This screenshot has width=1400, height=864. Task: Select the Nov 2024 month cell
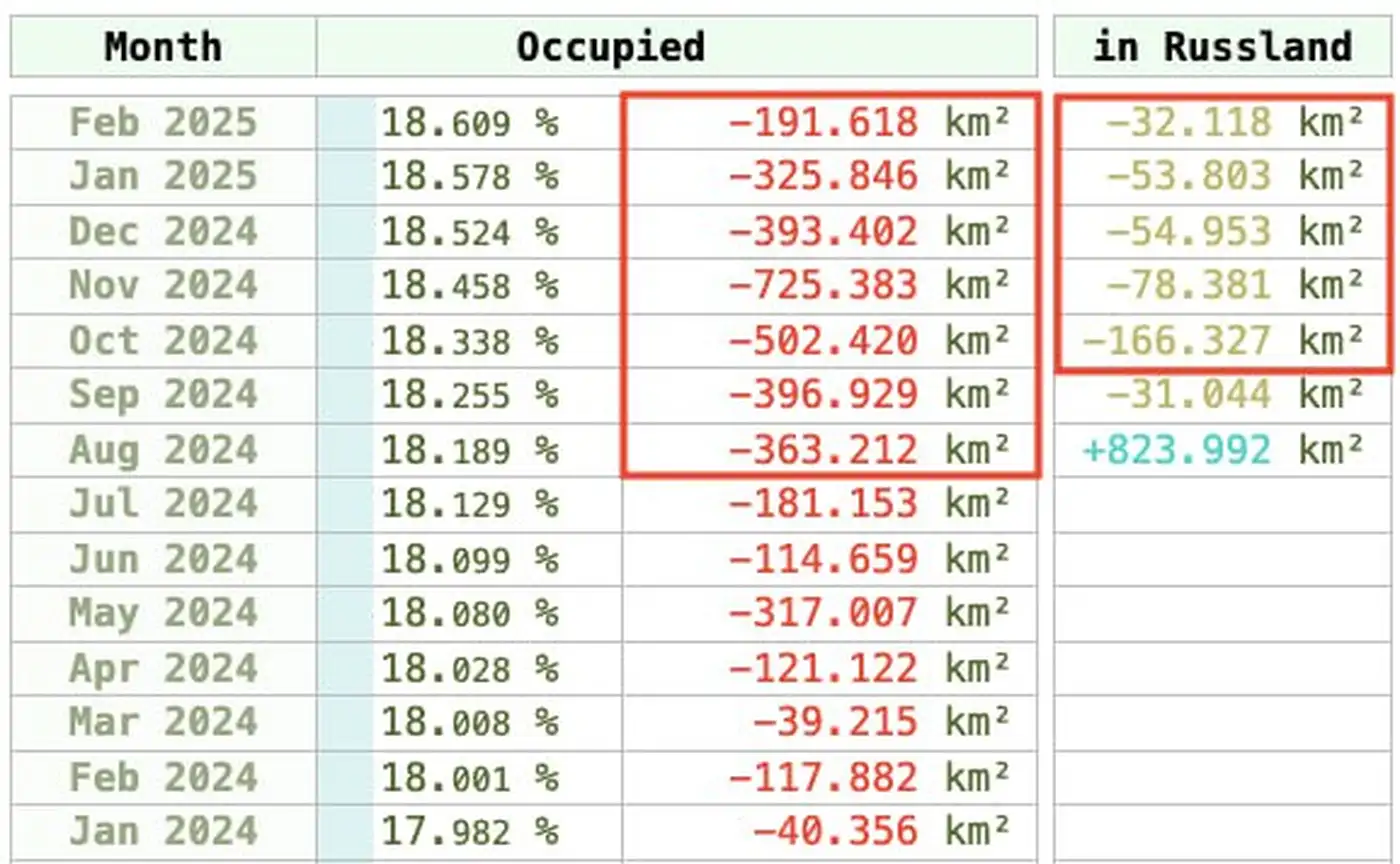pyautogui.click(x=163, y=286)
